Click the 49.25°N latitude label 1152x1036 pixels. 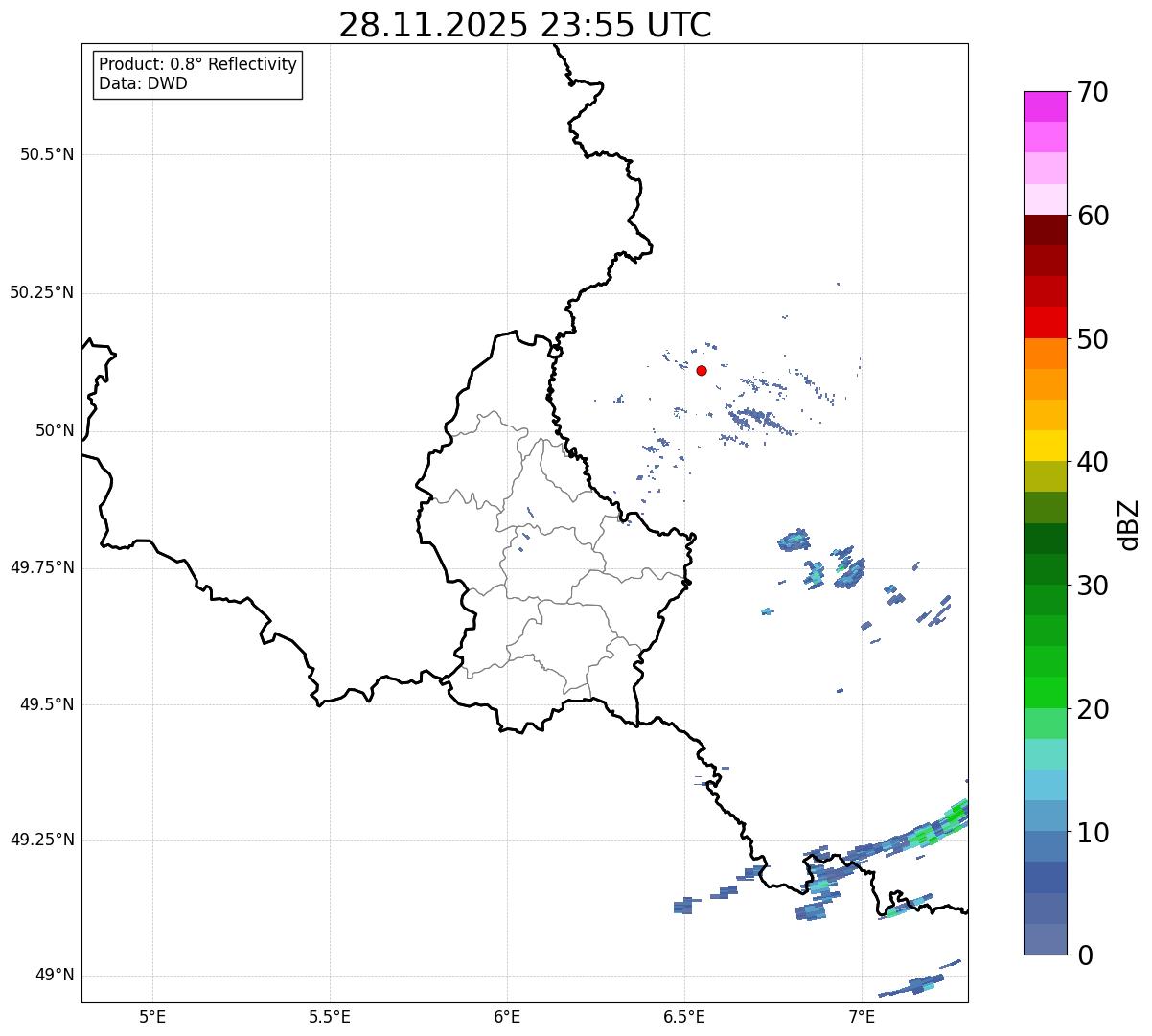[x=41, y=840]
